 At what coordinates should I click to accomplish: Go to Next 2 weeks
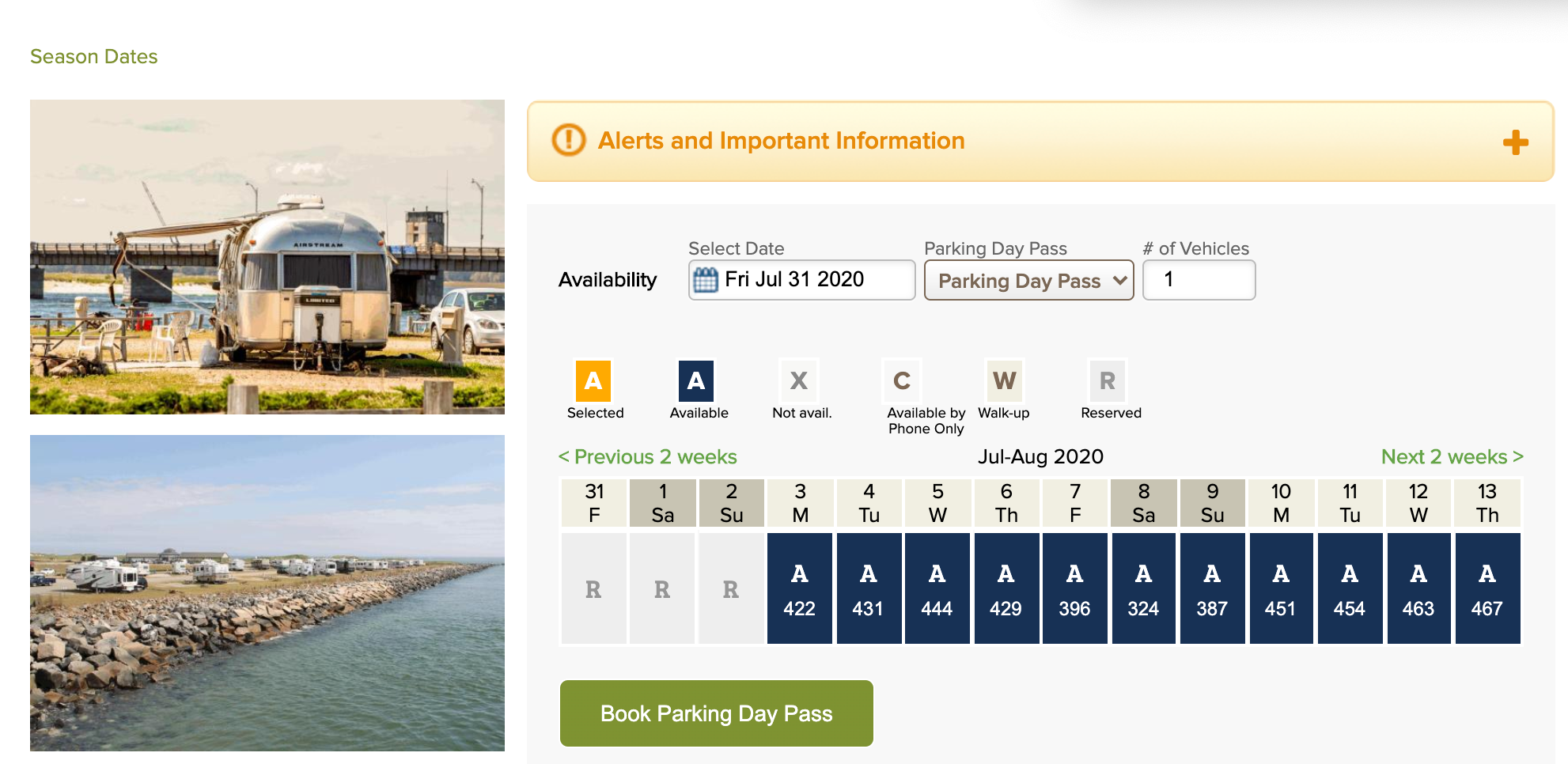click(1452, 457)
